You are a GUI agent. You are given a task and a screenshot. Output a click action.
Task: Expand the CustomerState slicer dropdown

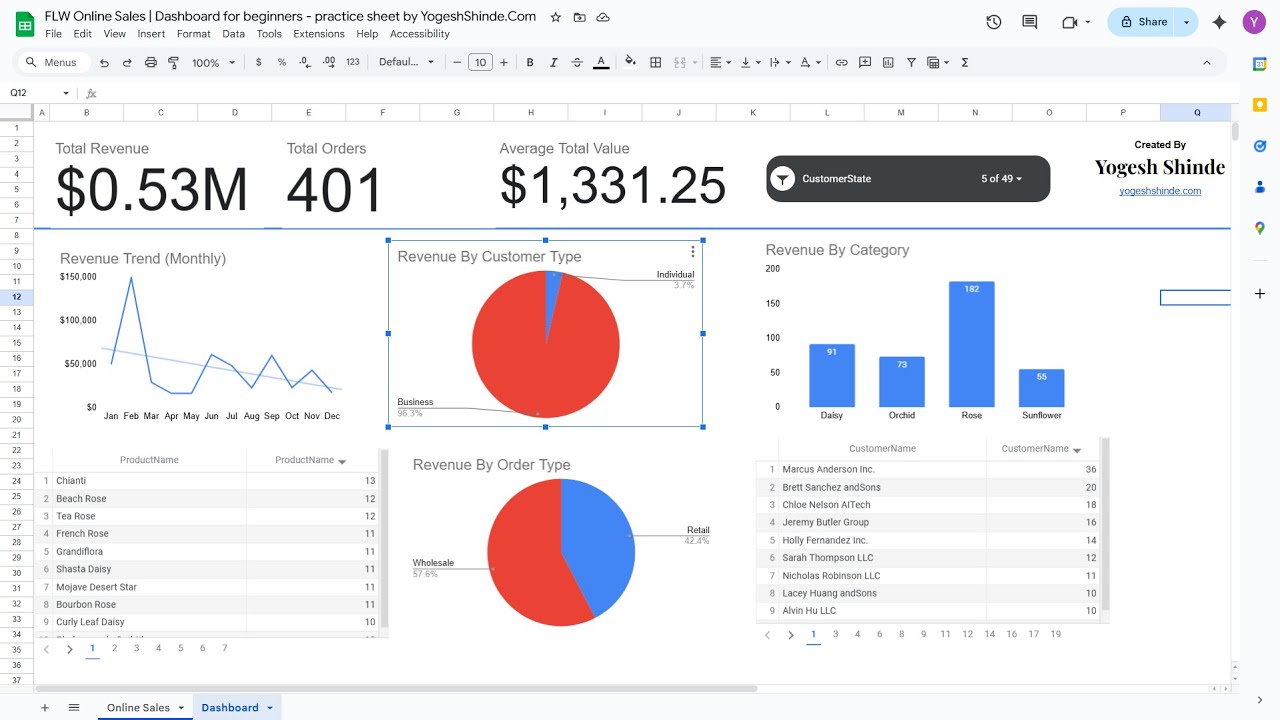(1002, 179)
